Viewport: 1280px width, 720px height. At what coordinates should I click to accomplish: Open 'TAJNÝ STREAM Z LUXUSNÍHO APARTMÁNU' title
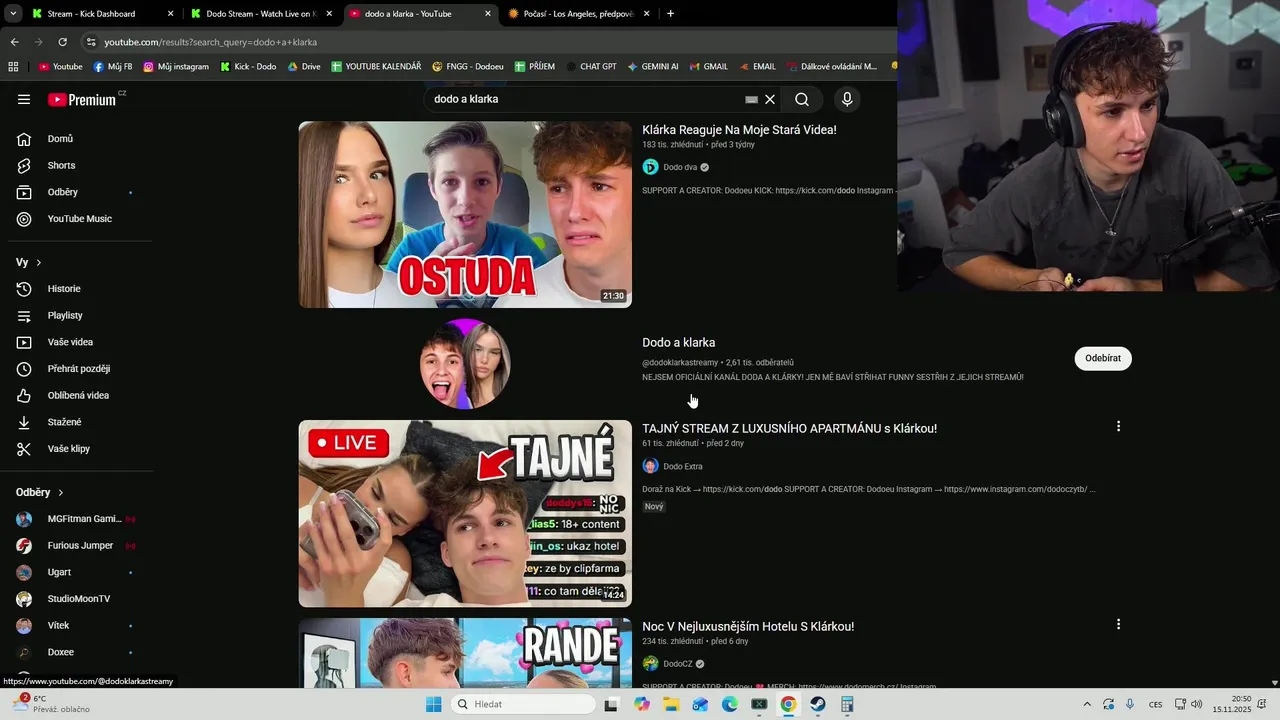click(789, 428)
